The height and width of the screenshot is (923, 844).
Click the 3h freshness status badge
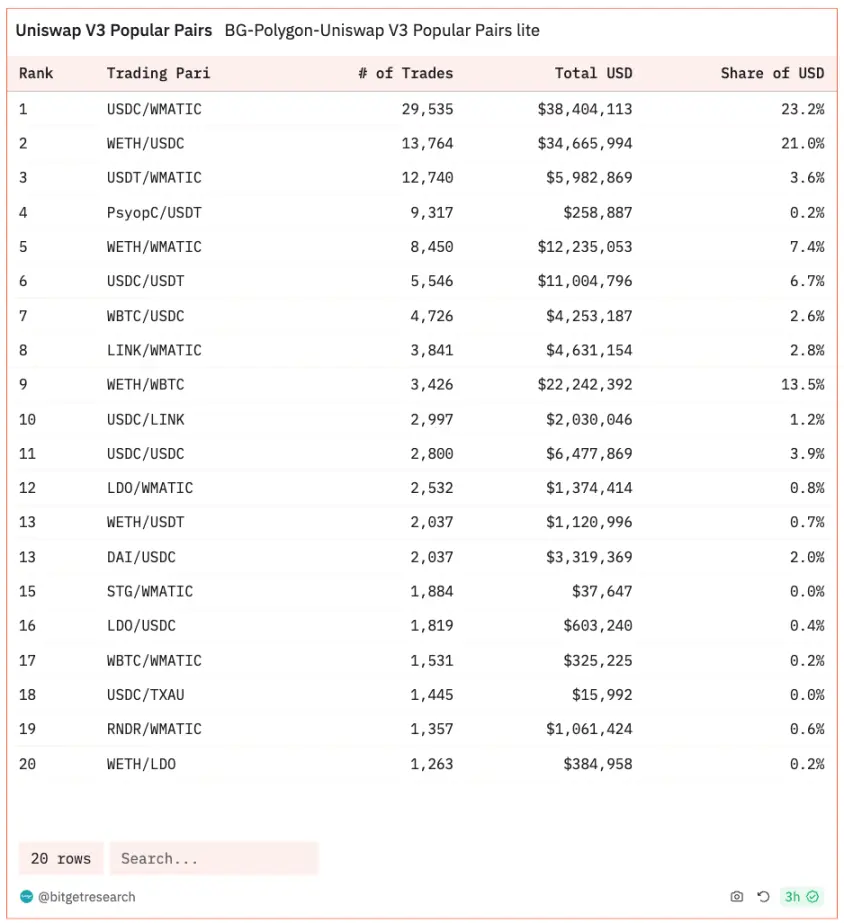801,897
